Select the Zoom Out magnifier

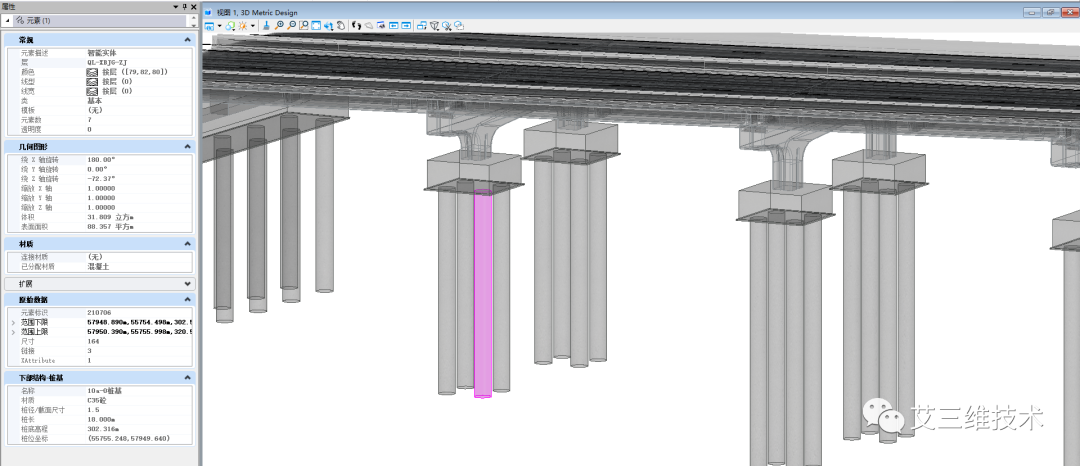tap(291, 25)
